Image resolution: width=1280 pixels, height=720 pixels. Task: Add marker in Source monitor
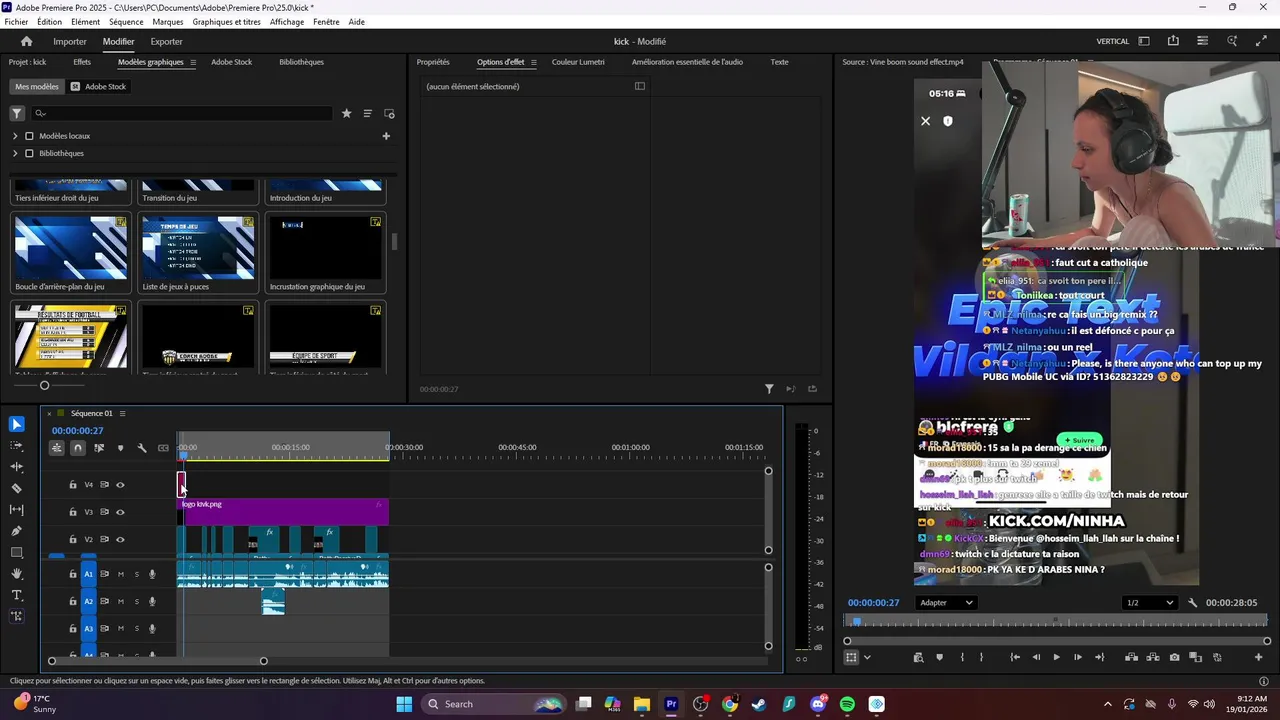(x=939, y=657)
